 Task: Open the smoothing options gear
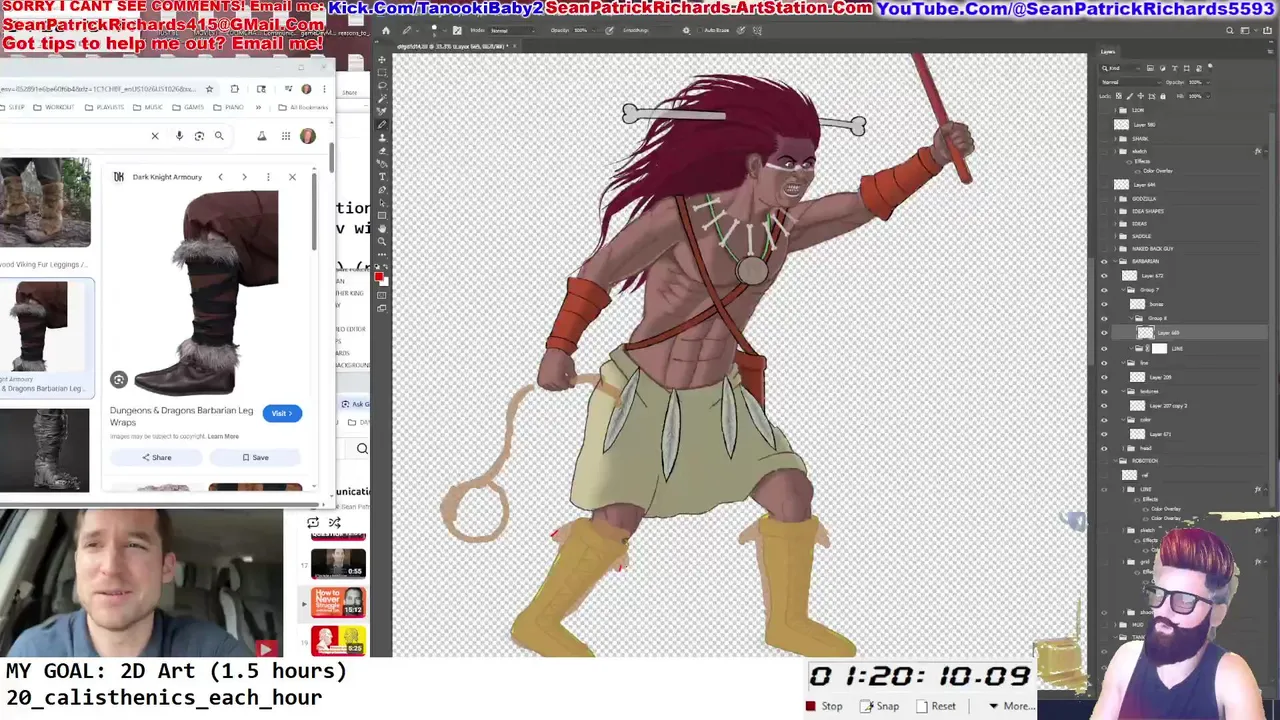686,30
